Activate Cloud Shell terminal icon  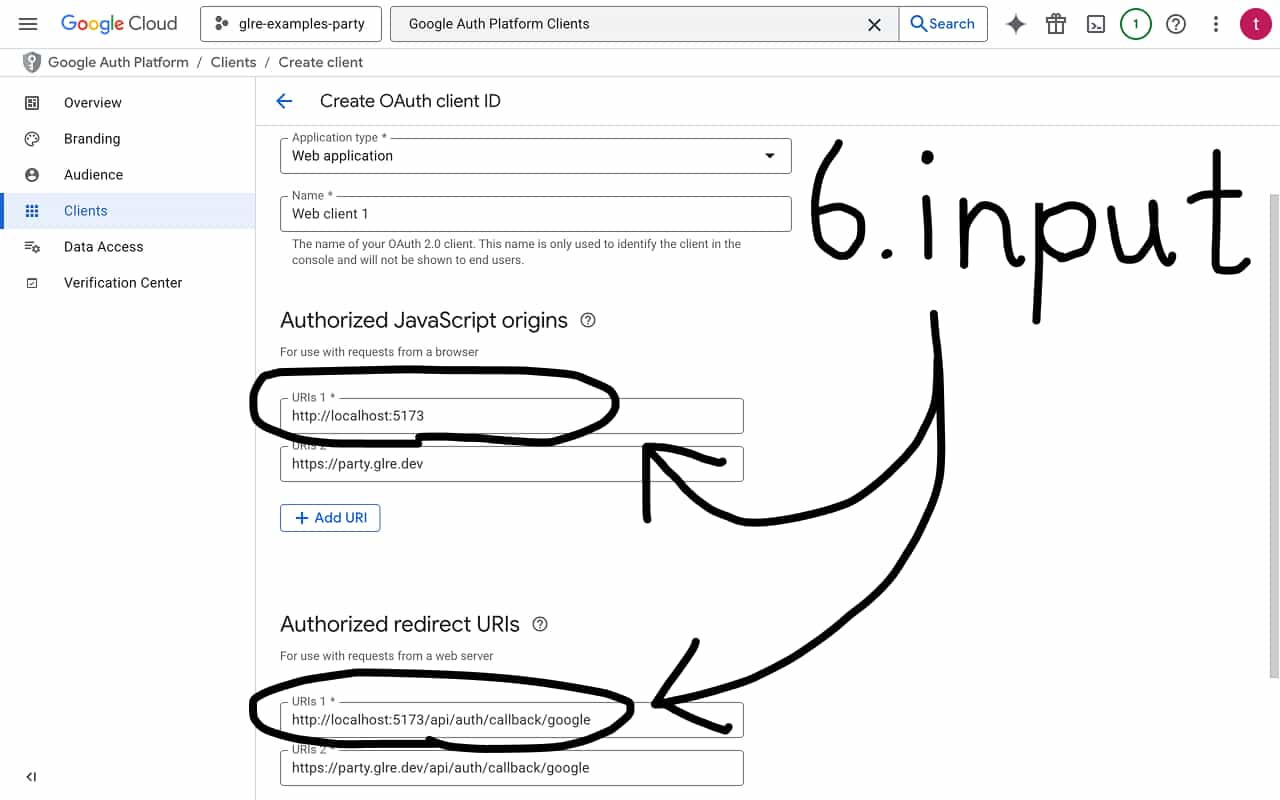click(x=1096, y=24)
